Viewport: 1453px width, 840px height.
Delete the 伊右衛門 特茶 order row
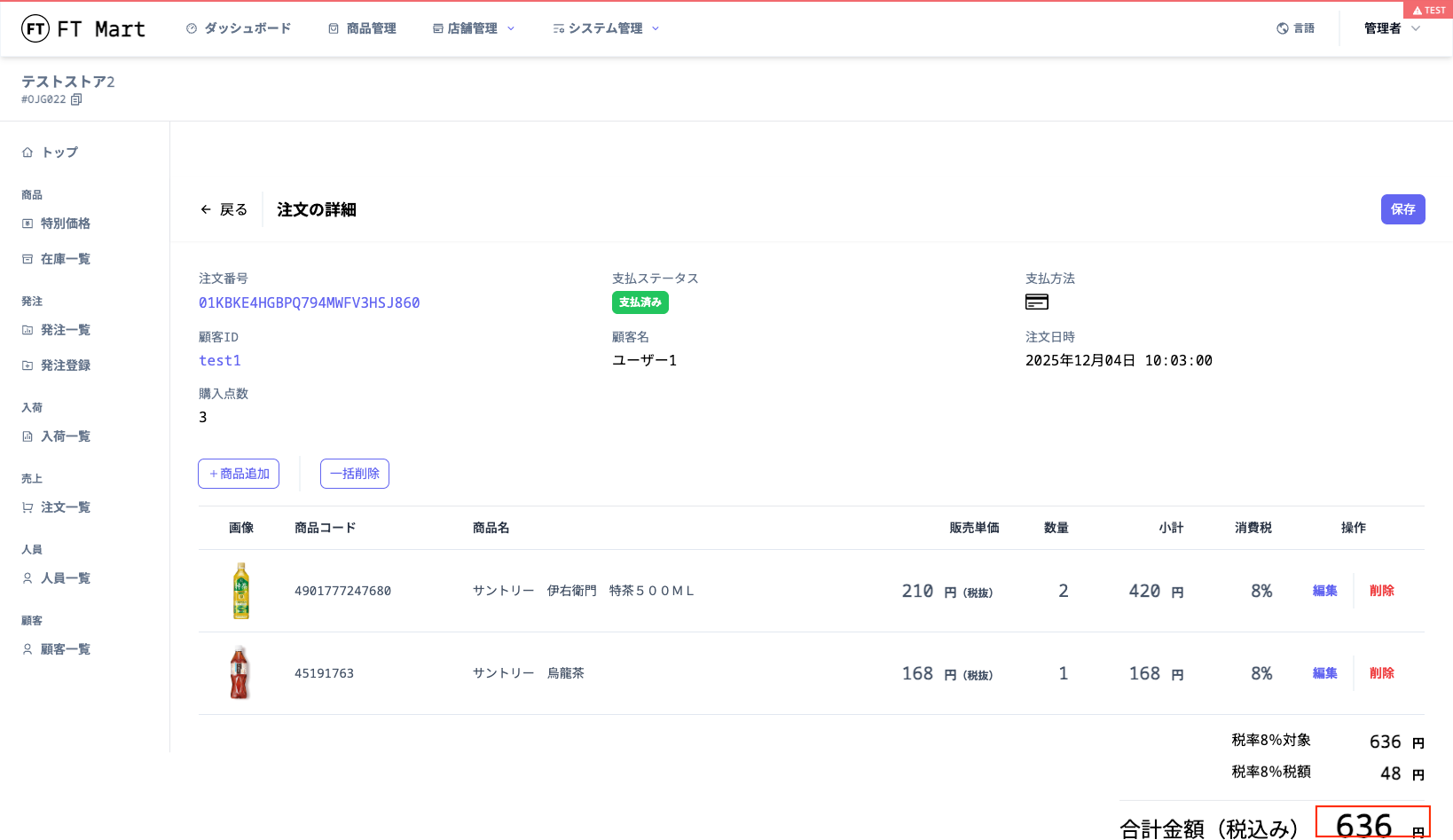click(1382, 591)
